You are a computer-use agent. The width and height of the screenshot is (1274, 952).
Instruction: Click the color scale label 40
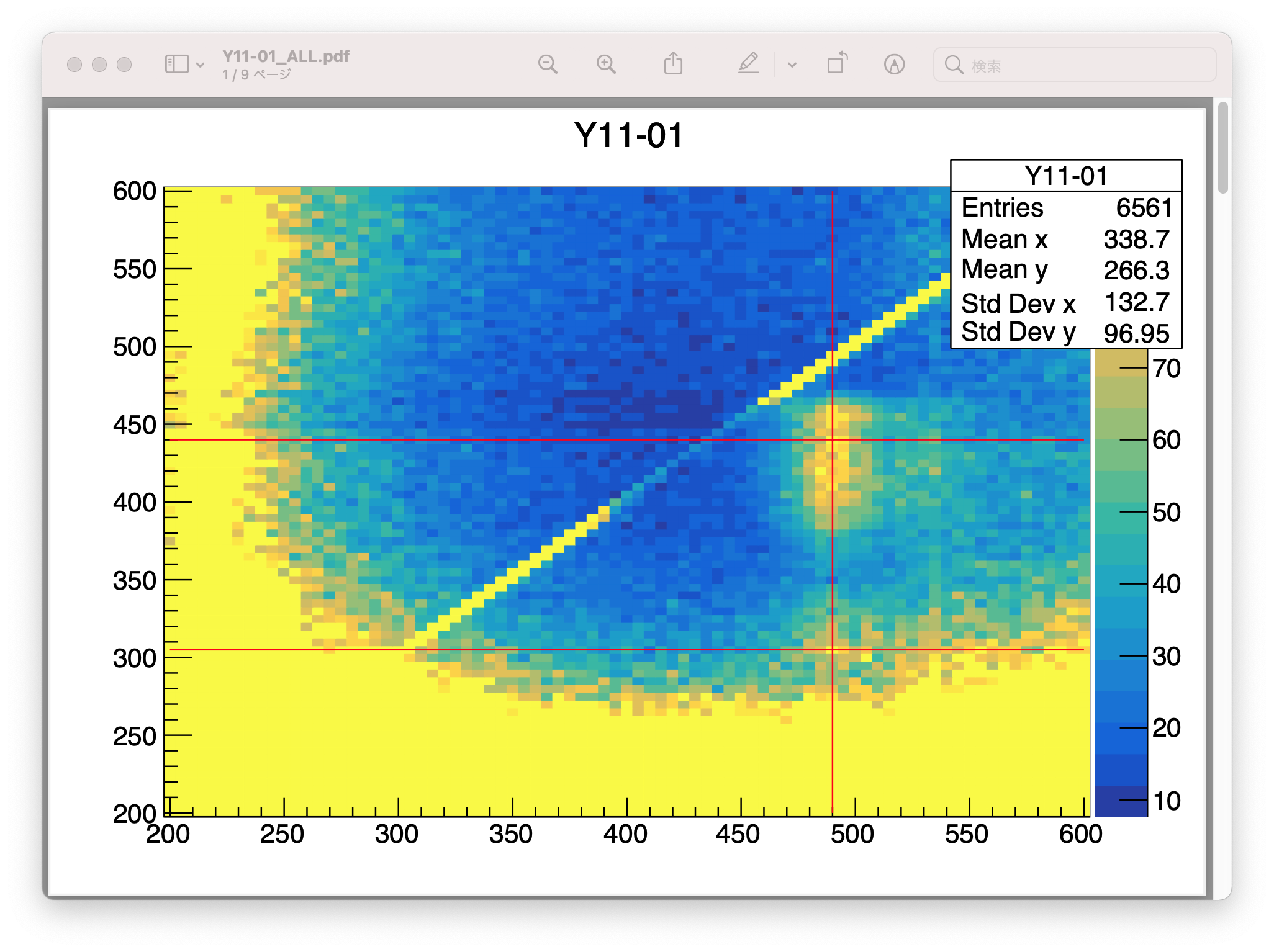coord(1167,584)
